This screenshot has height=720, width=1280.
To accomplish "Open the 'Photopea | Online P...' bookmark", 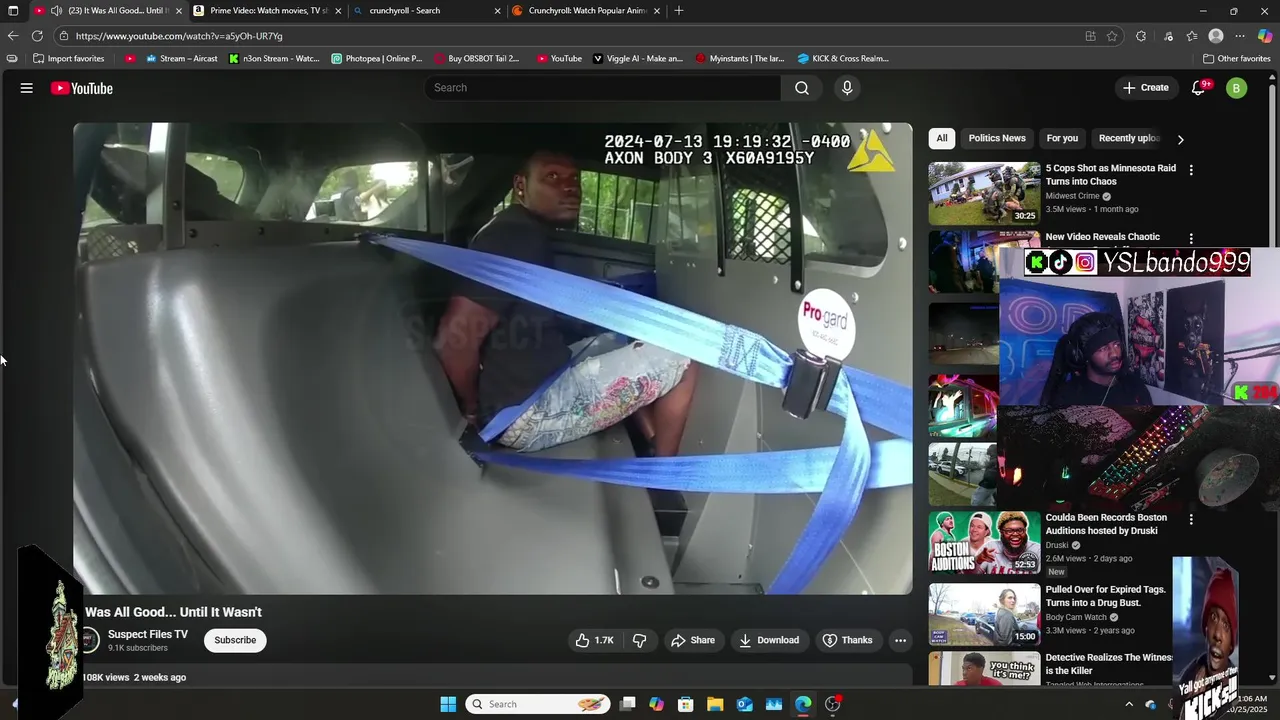I will click(377, 58).
